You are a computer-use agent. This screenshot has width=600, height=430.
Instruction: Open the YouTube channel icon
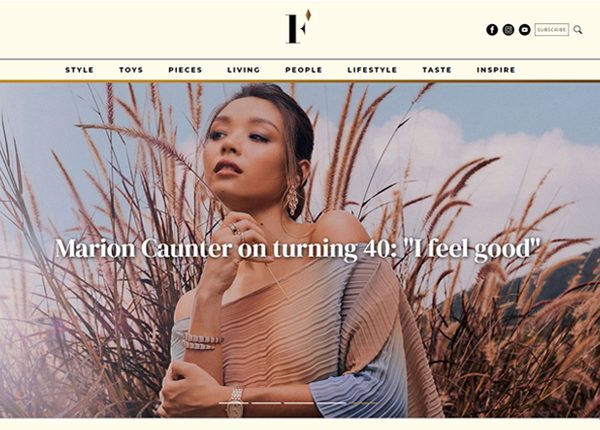(524, 29)
